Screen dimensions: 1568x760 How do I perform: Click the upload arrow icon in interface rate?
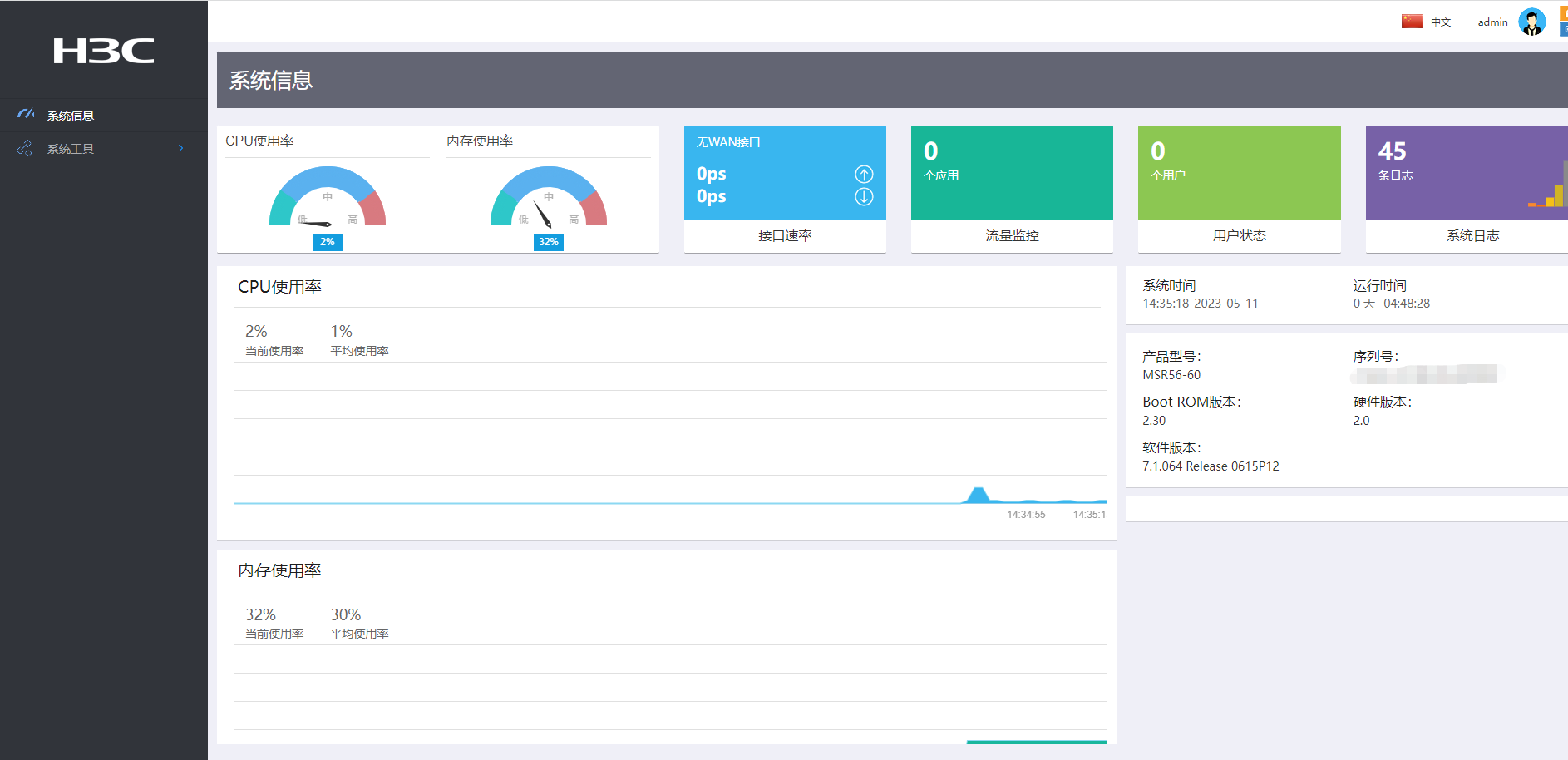pos(864,174)
